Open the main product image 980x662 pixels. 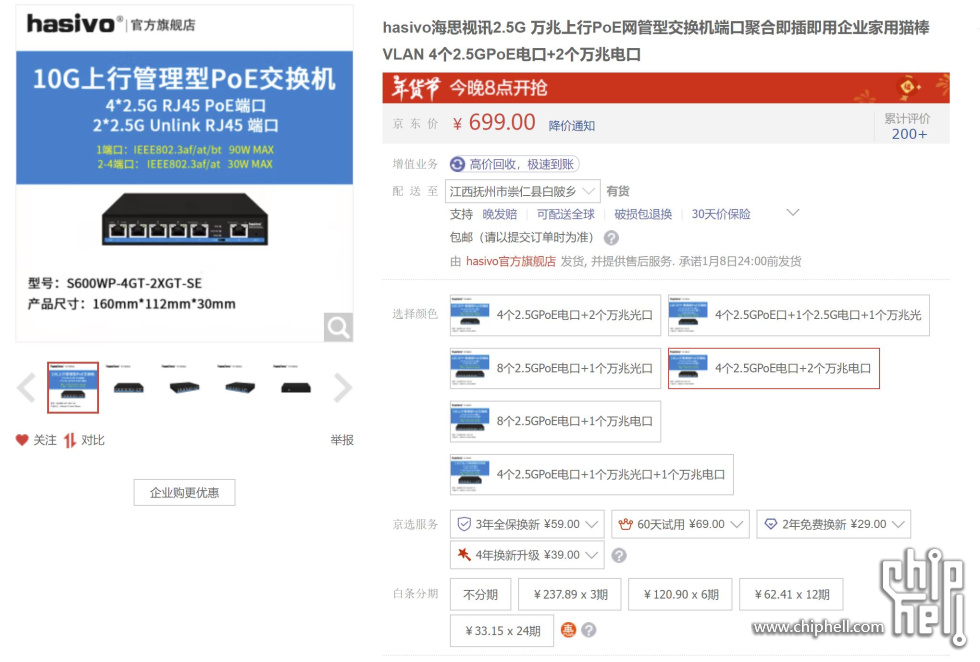click(184, 174)
